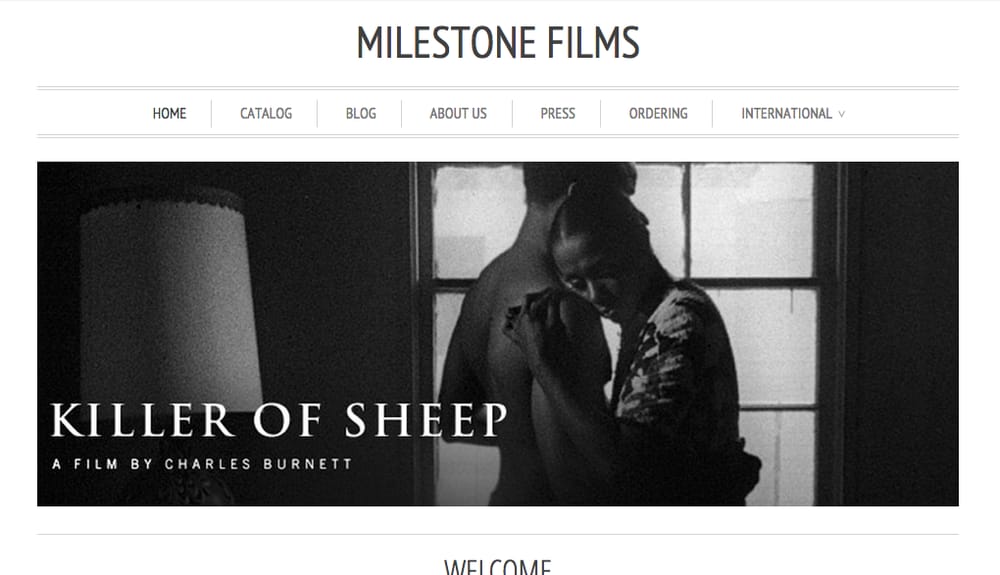Open the Blog page
This screenshot has height=575, width=1000.
click(361, 113)
